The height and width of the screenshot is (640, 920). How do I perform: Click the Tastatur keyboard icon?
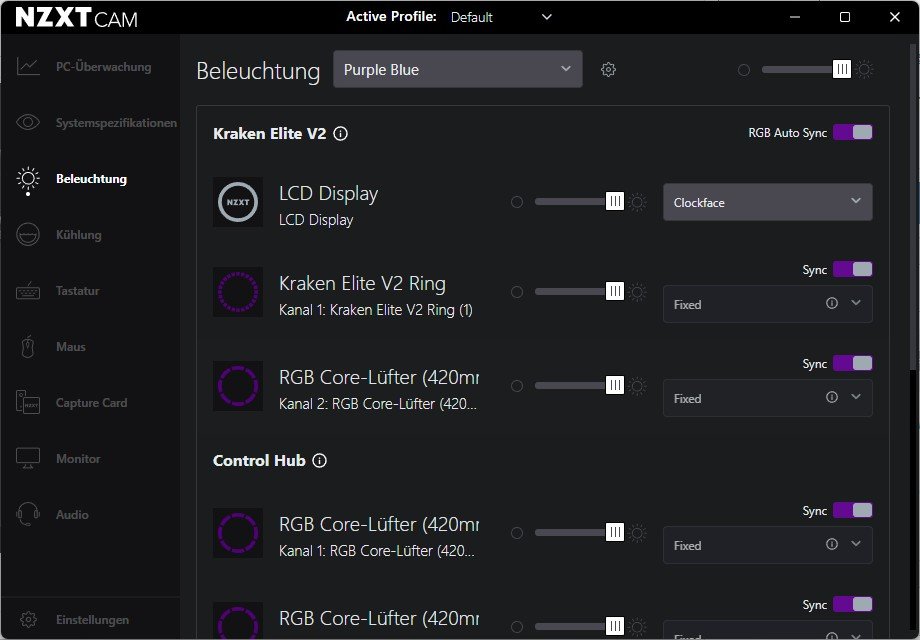(x=28, y=291)
